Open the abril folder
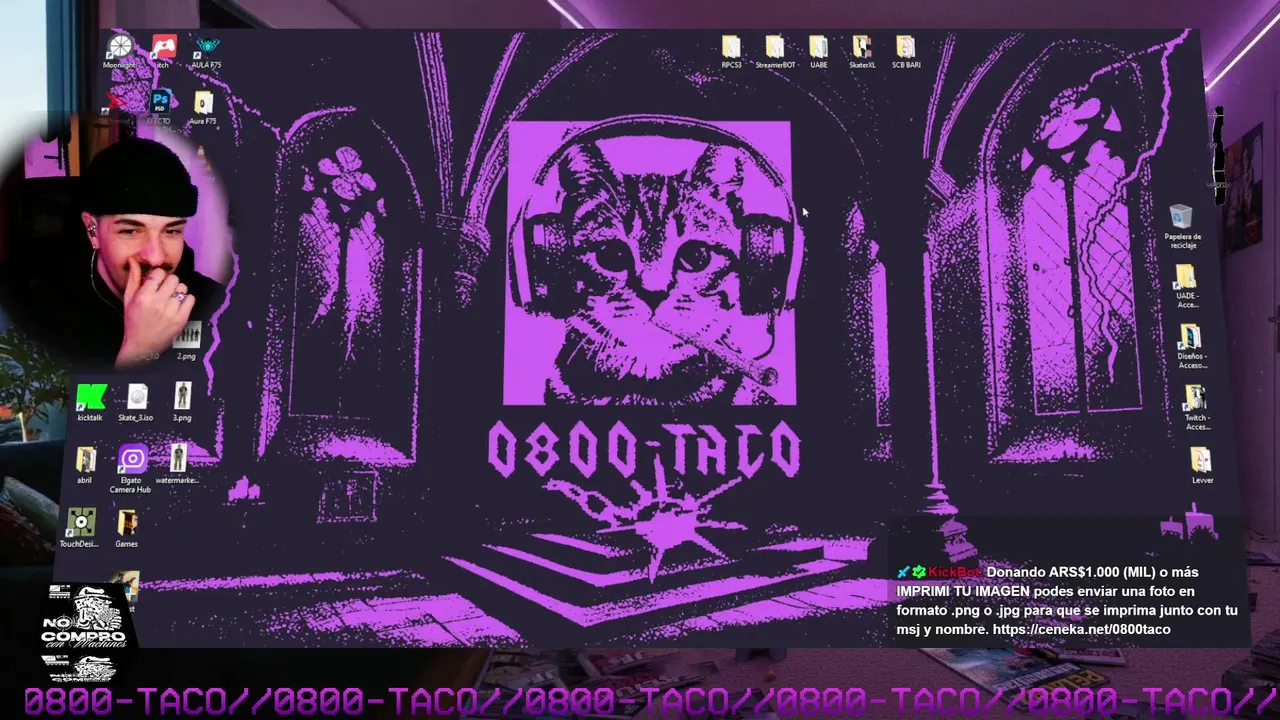The image size is (1280, 720). (x=85, y=465)
